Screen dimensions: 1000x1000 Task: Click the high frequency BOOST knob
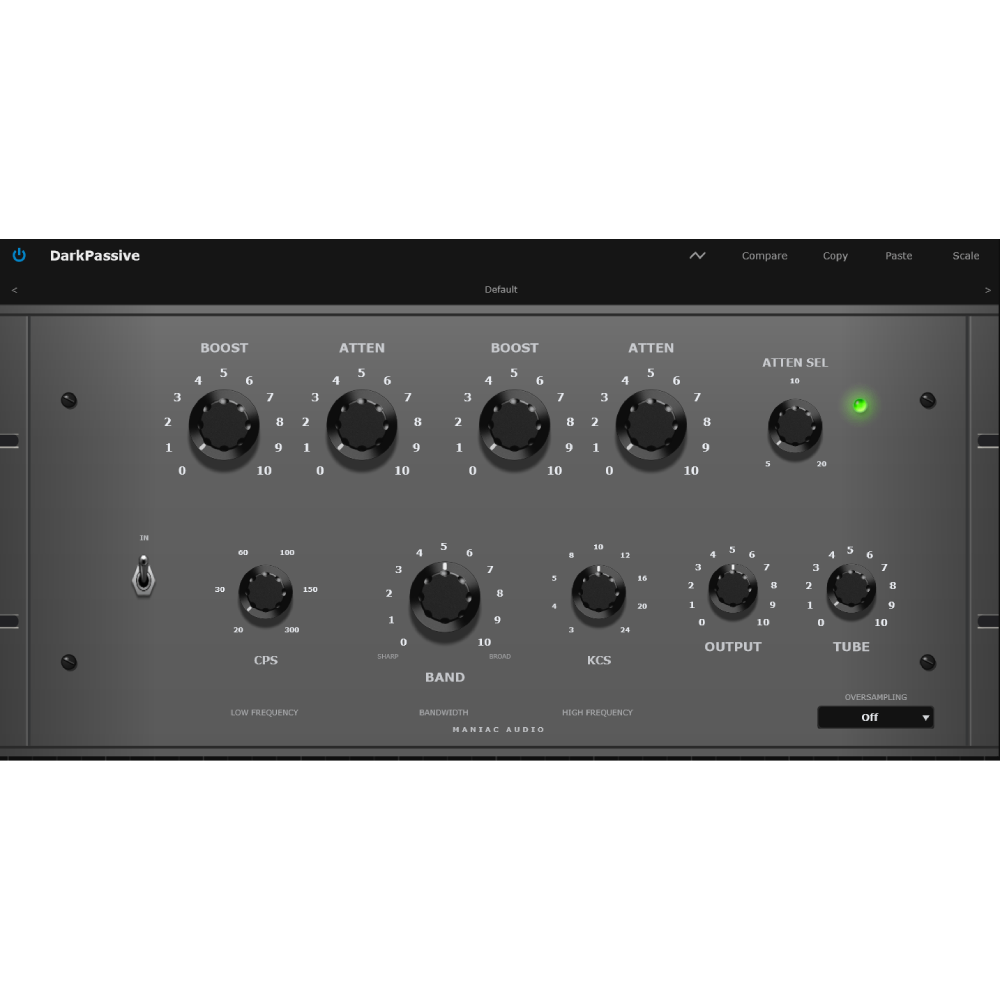pos(514,425)
